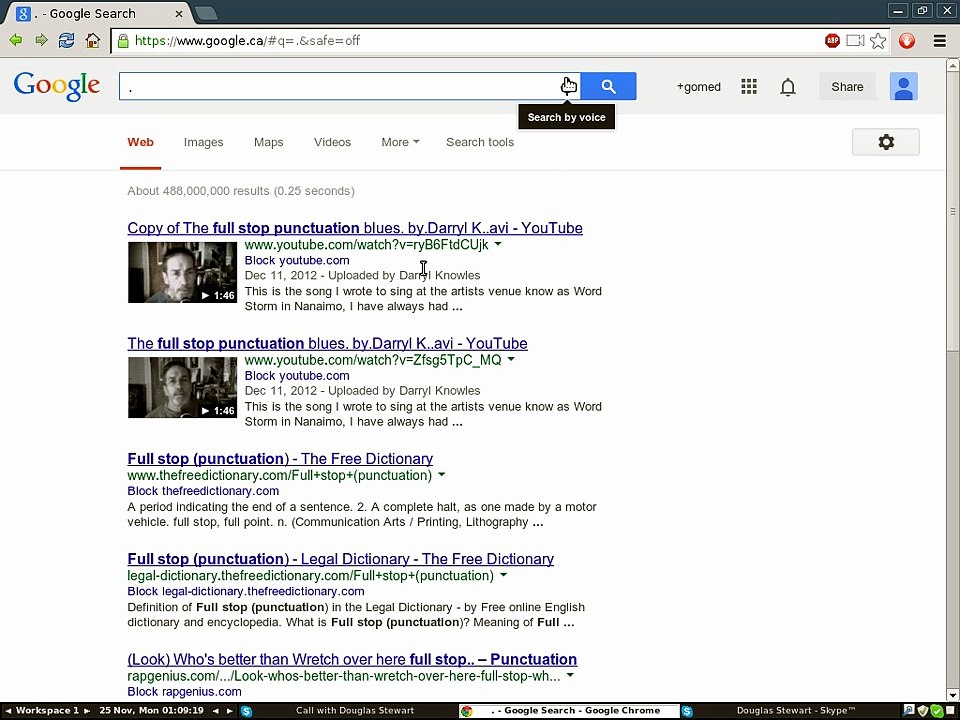The height and width of the screenshot is (720, 960).
Task: Switch to Maps results
Action: pyautogui.click(x=268, y=142)
